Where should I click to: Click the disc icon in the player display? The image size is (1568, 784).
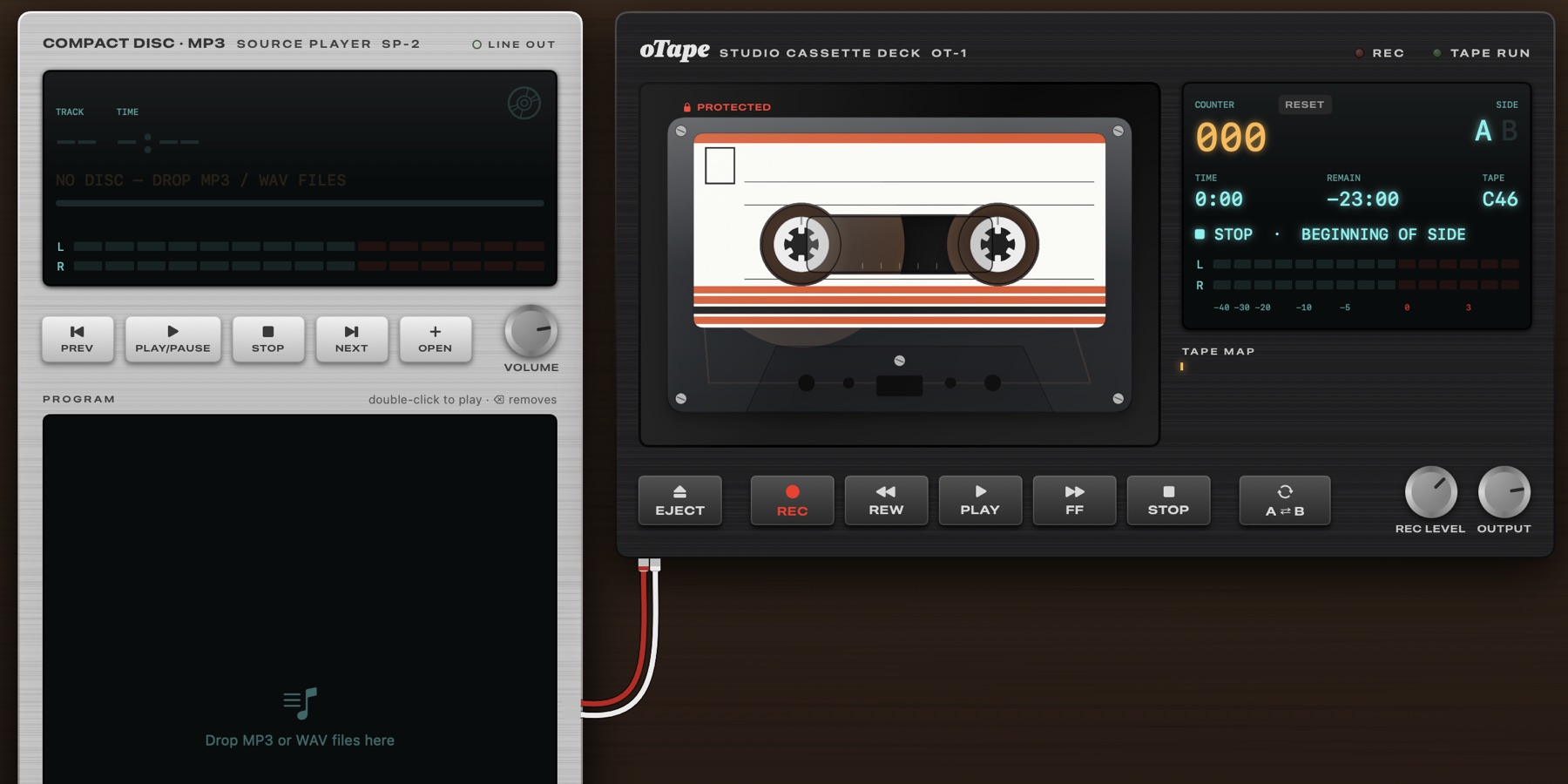[x=524, y=103]
